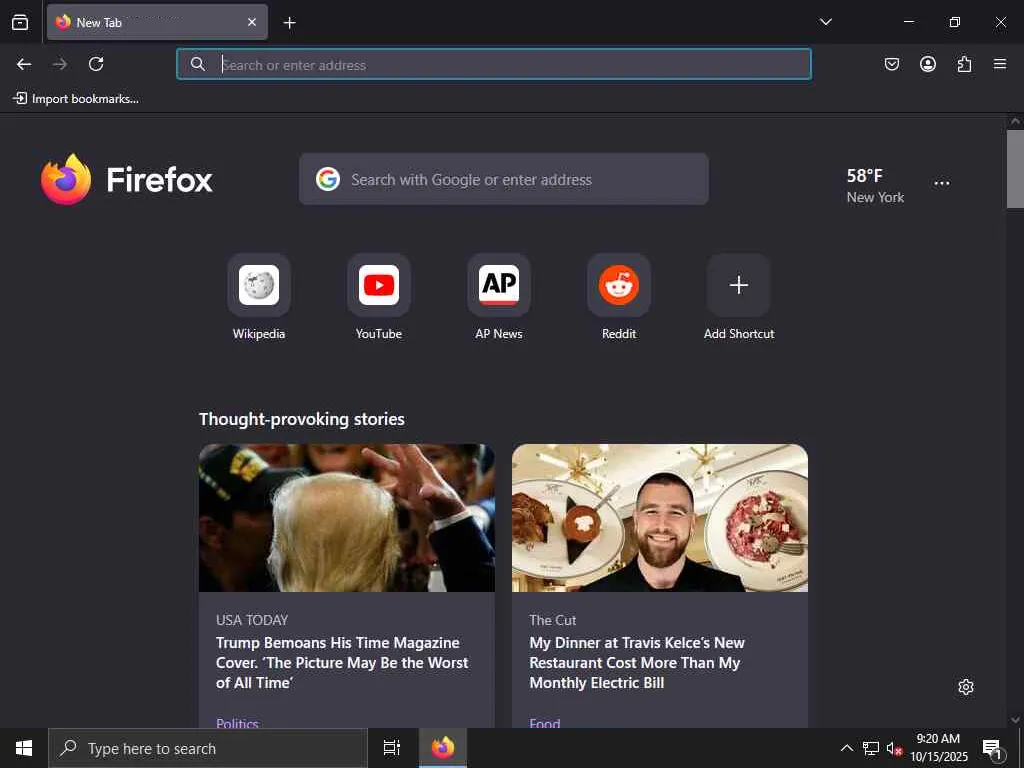The image size is (1024, 768).
Task: Click the Politics topic link
Action: click(x=237, y=722)
